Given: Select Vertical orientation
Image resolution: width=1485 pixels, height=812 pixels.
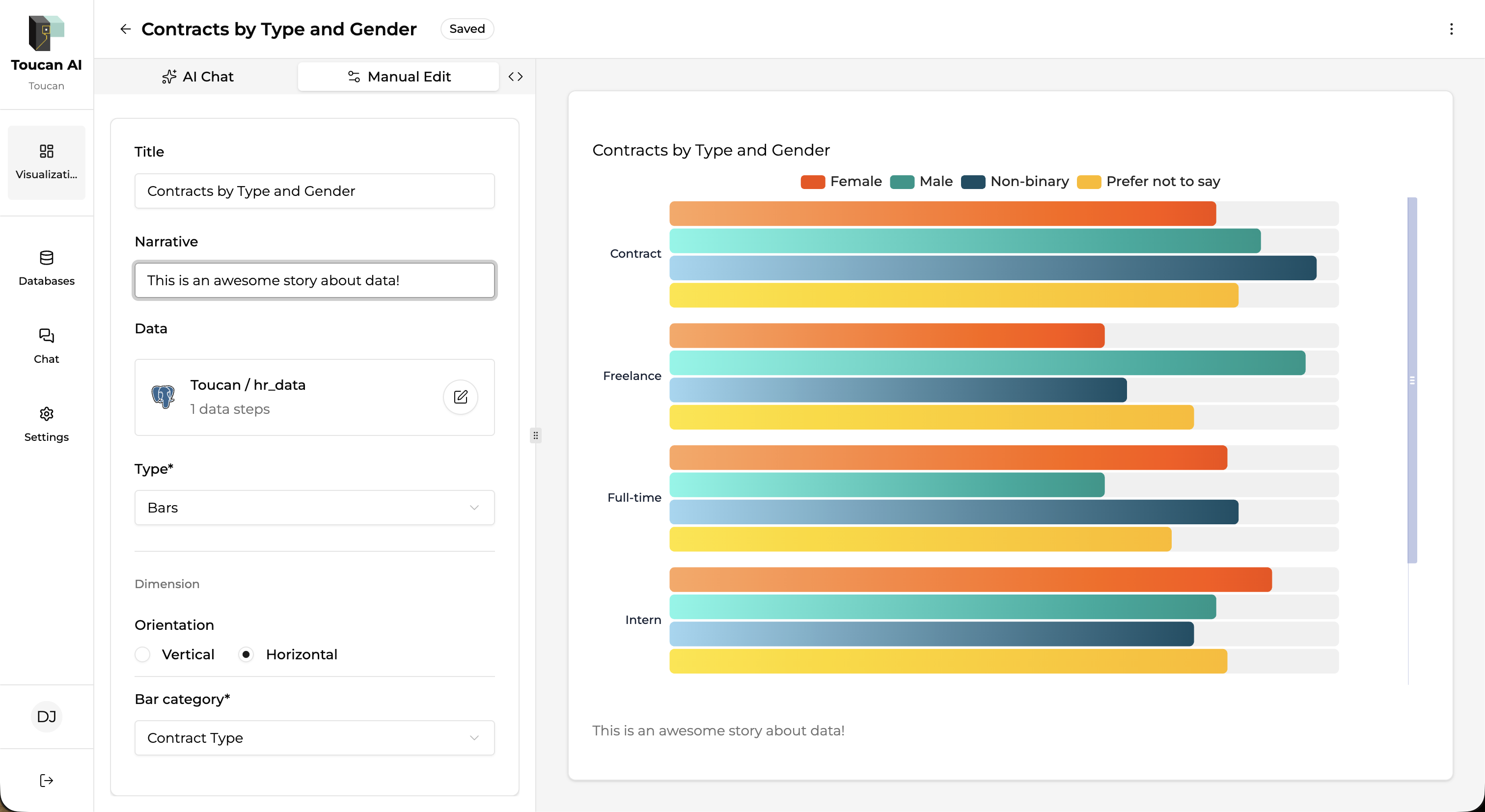Looking at the screenshot, I should [142, 655].
